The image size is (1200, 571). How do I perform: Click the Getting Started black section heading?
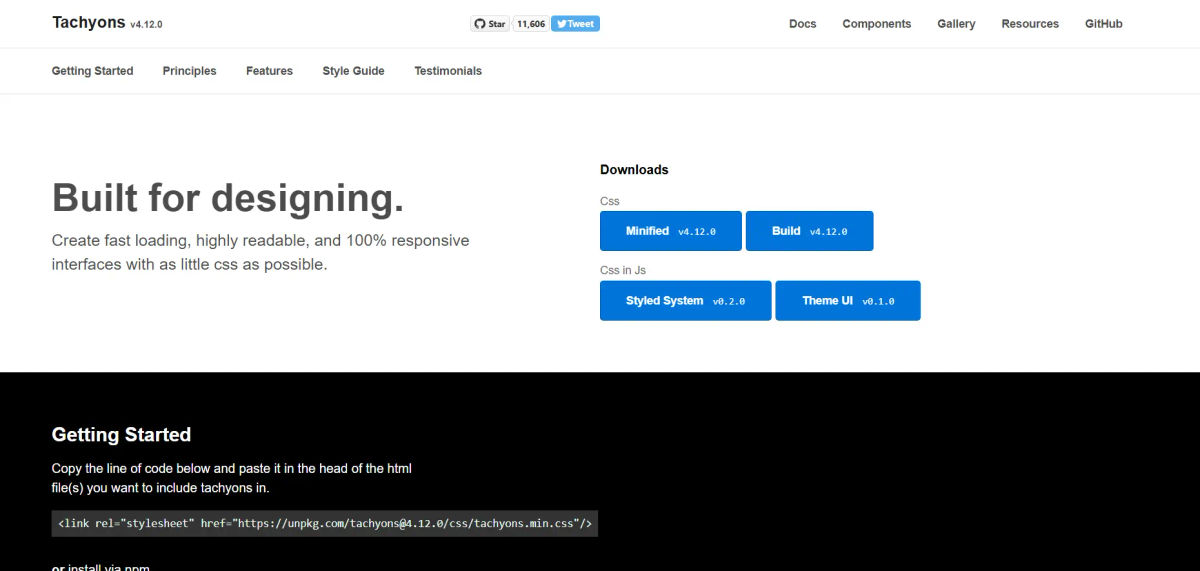click(121, 435)
